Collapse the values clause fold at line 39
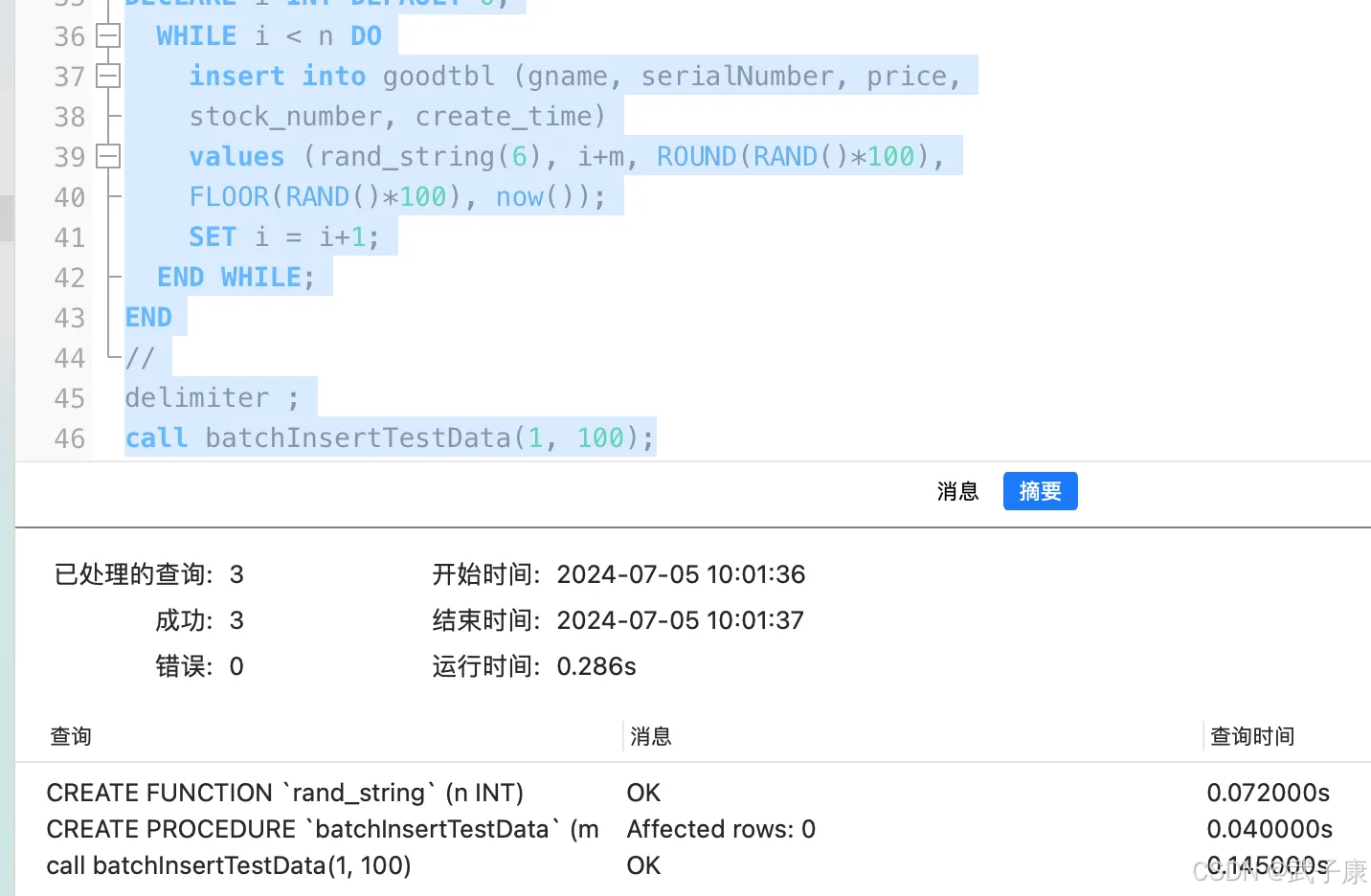 tap(107, 156)
